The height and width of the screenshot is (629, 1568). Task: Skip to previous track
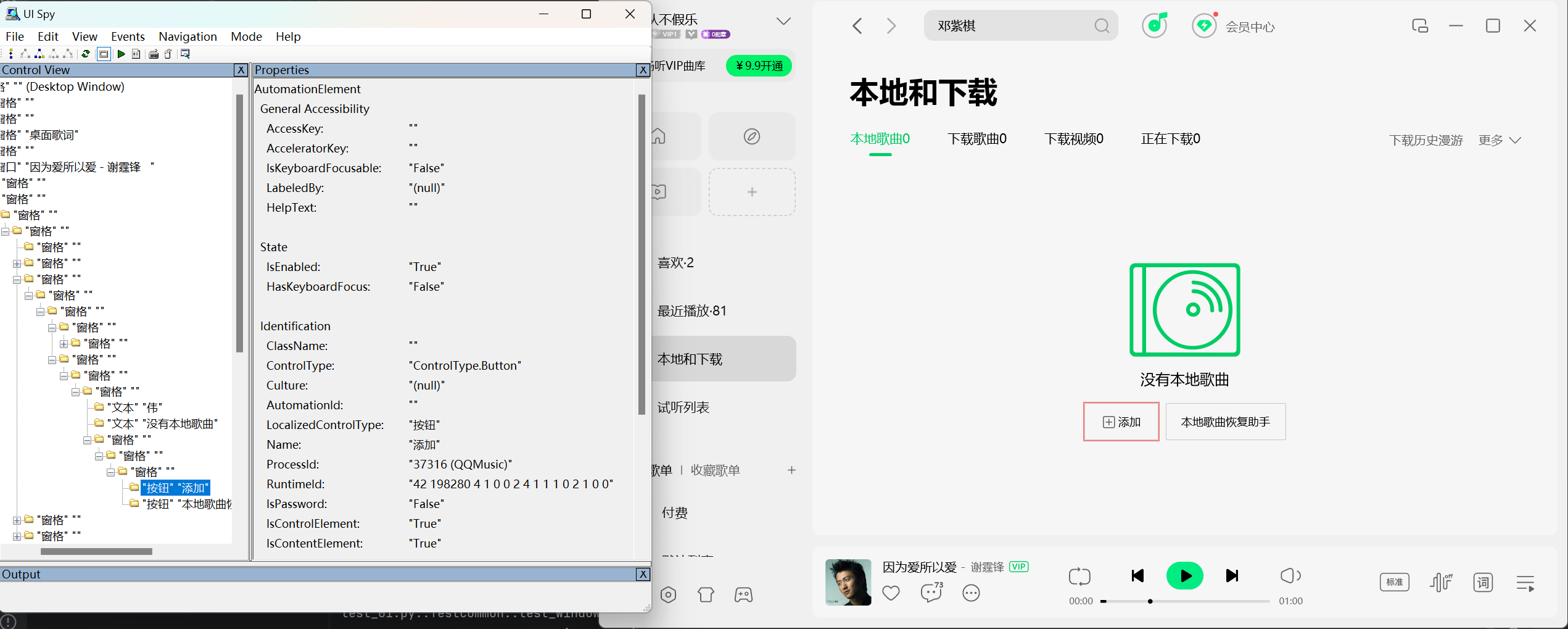(1138, 576)
